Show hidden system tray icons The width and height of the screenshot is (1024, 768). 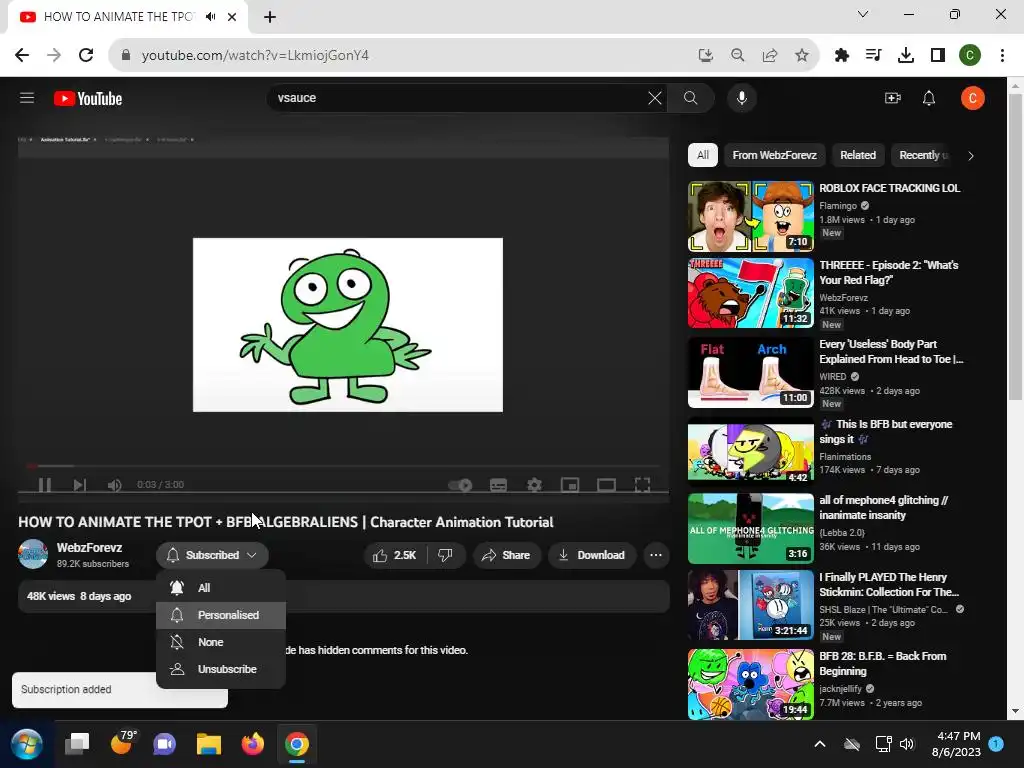[820, 744]
